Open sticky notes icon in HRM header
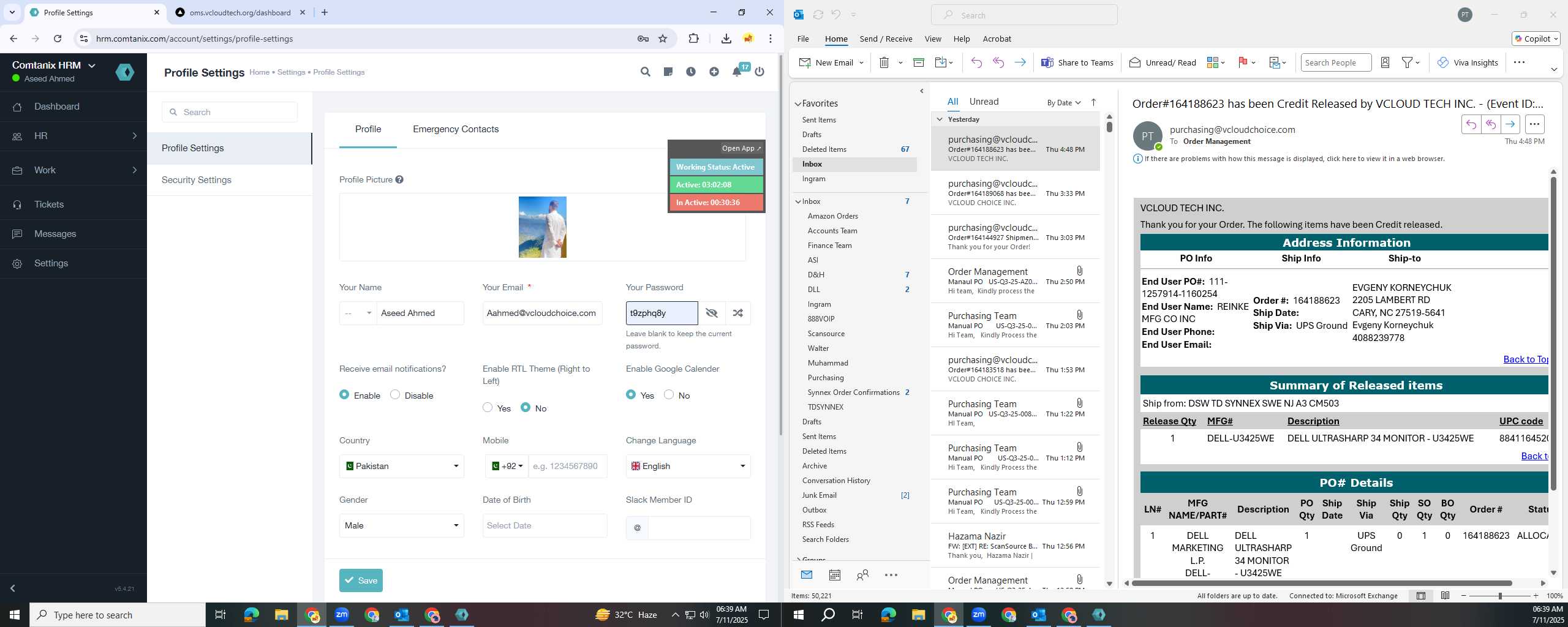This screenshot has width=1568, height=627. 668,72
